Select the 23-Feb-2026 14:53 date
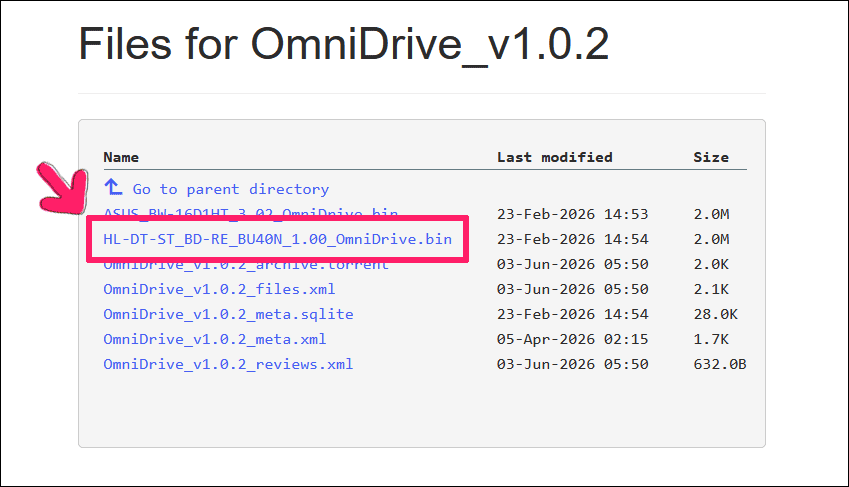This screenshot has height=487, width=849. [x=572, y=214]
